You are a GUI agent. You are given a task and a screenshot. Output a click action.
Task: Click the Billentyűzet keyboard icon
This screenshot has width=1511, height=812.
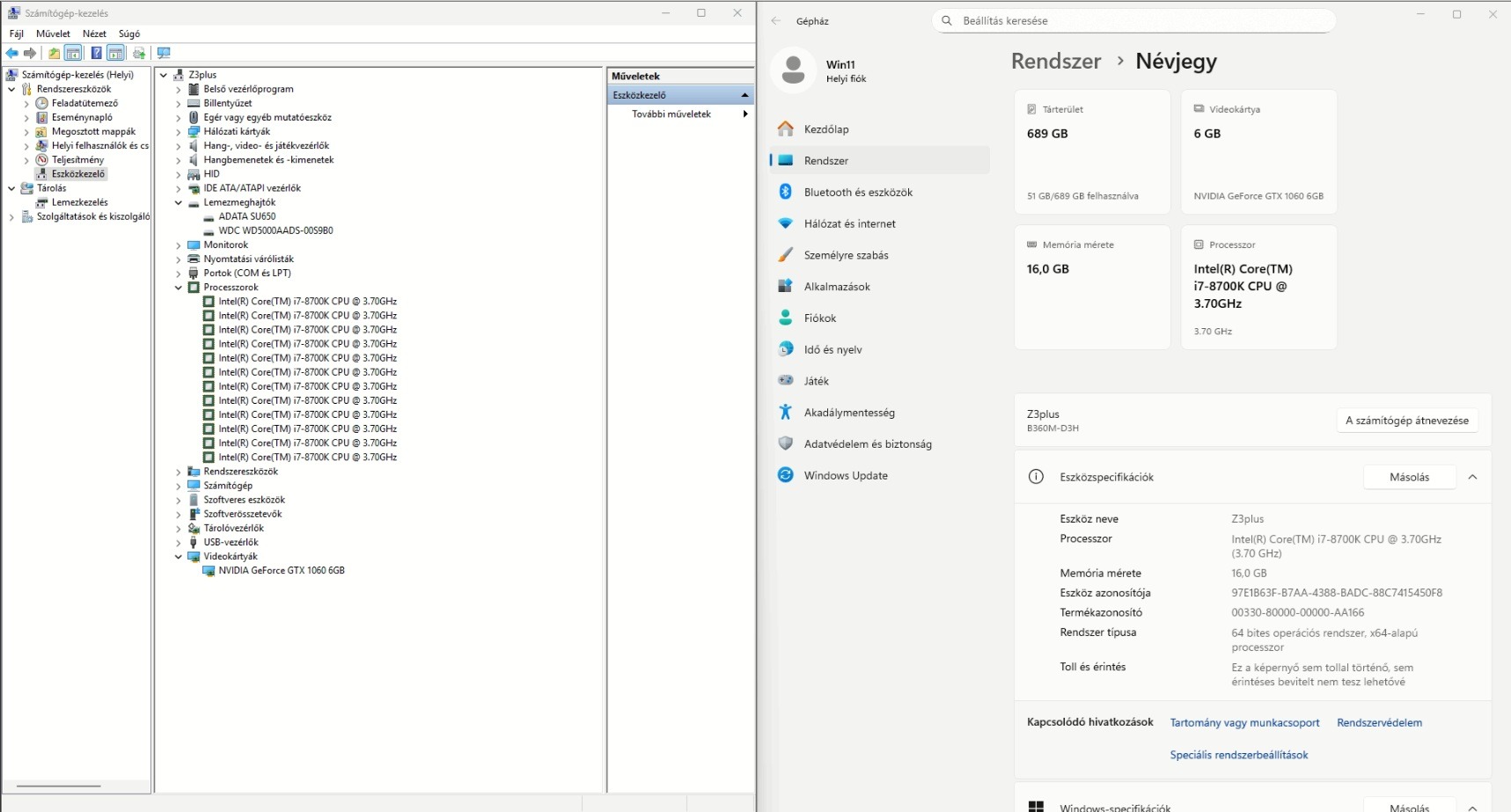point(194,103)
